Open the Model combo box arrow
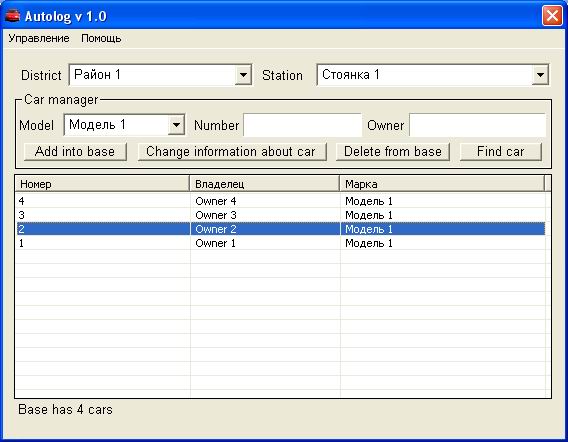568x442 pixels. (x=176, y=125)
